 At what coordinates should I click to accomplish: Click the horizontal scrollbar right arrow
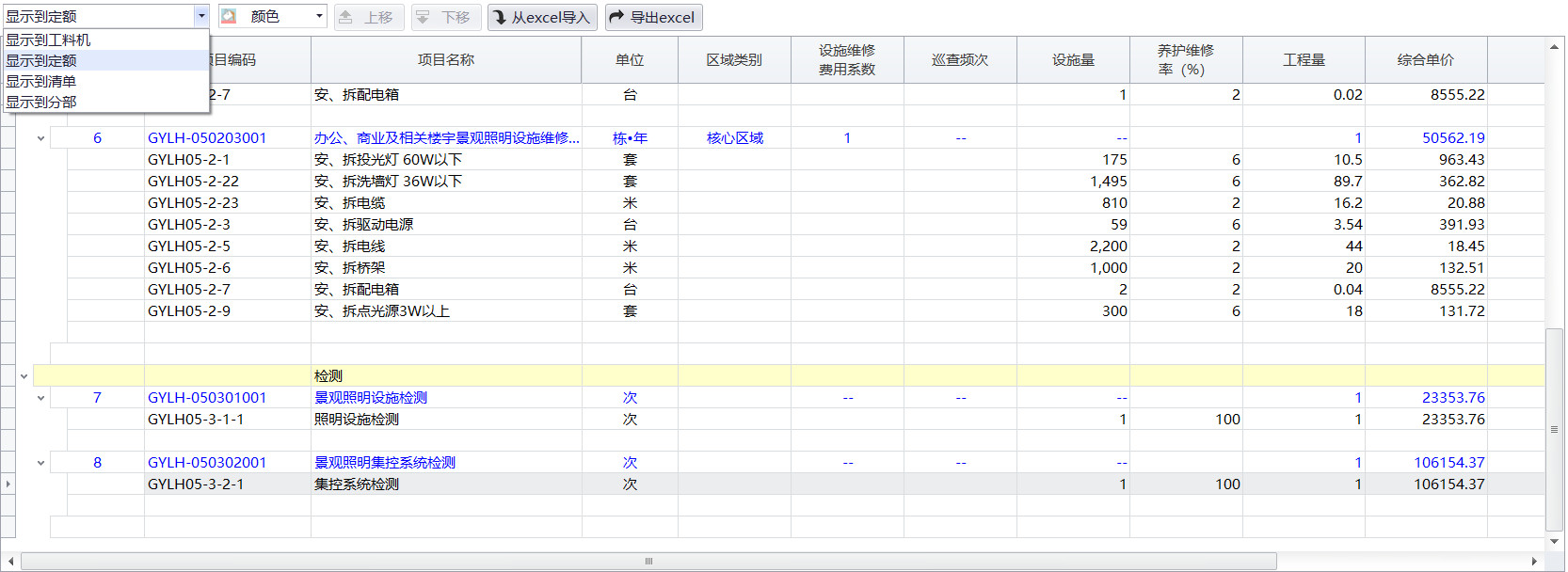point(1534,562)
